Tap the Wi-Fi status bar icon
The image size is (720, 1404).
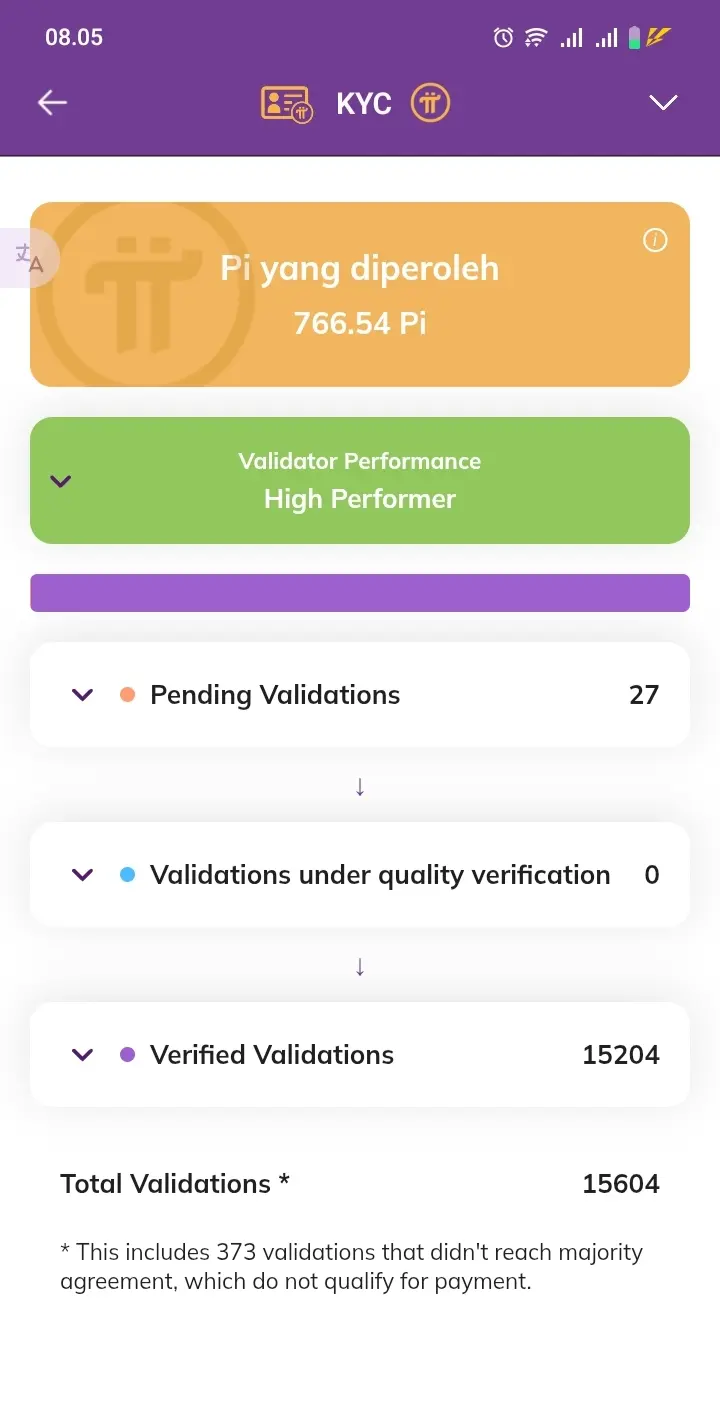pos(536,38)
